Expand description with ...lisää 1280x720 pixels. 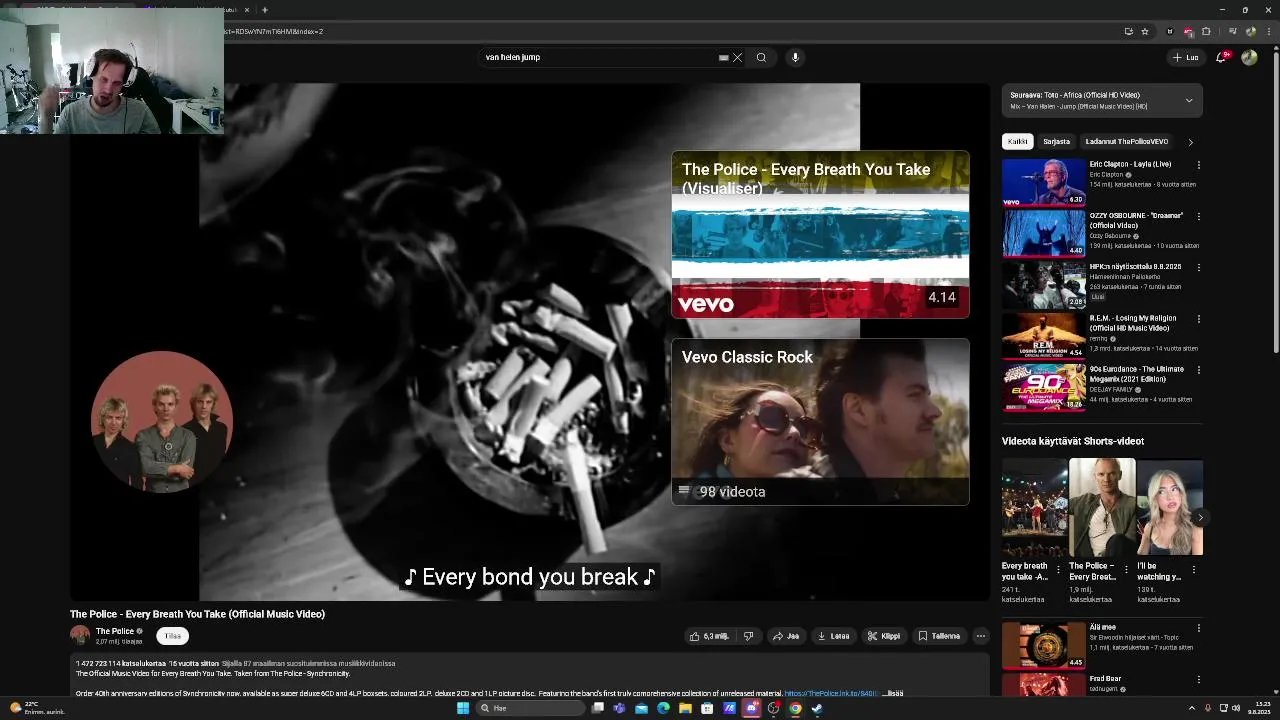892,693
